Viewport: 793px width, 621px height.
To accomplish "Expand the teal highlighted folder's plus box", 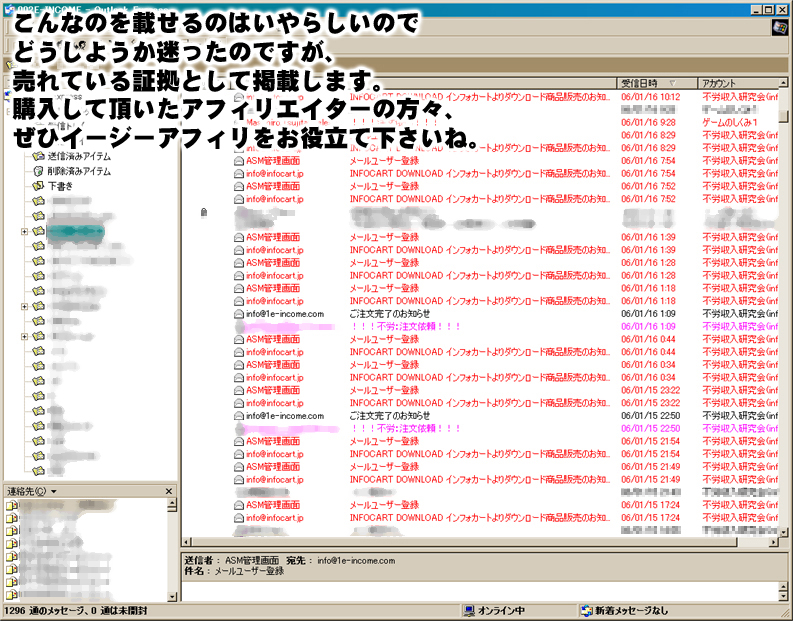I will 24,232.
